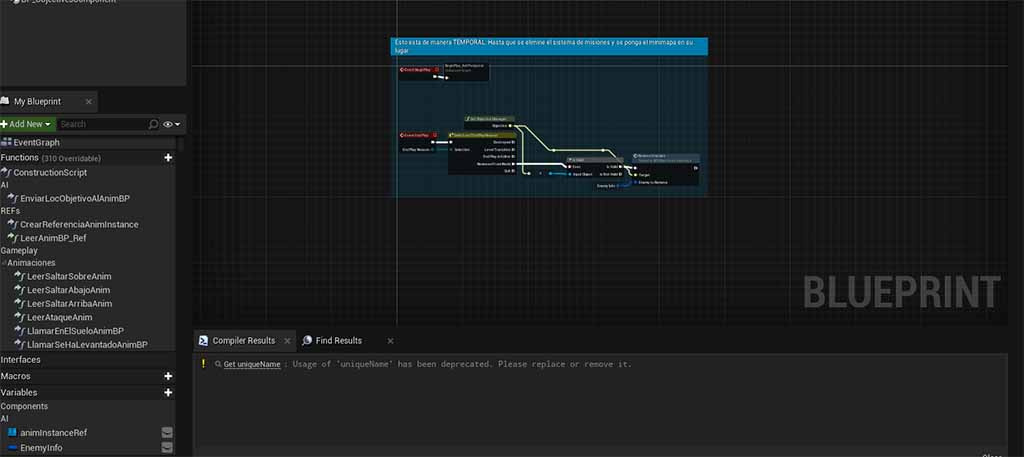Select LeerSaltarArribaAnim function

69,304
